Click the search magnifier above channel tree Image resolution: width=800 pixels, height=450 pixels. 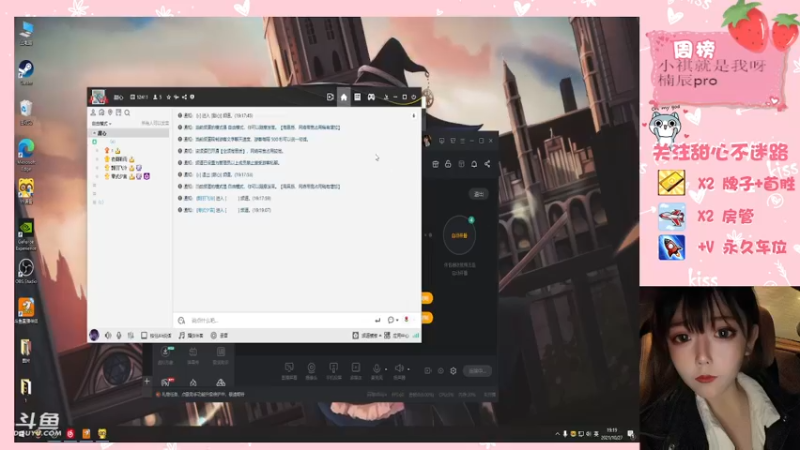pos(127,112)
